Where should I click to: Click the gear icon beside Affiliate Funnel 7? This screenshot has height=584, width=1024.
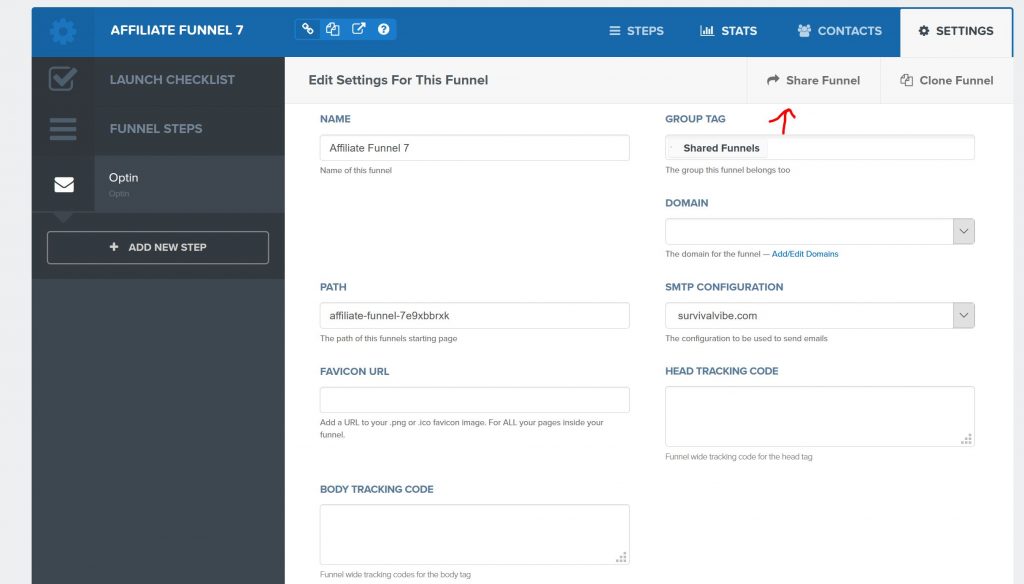(x=63, y=31)
